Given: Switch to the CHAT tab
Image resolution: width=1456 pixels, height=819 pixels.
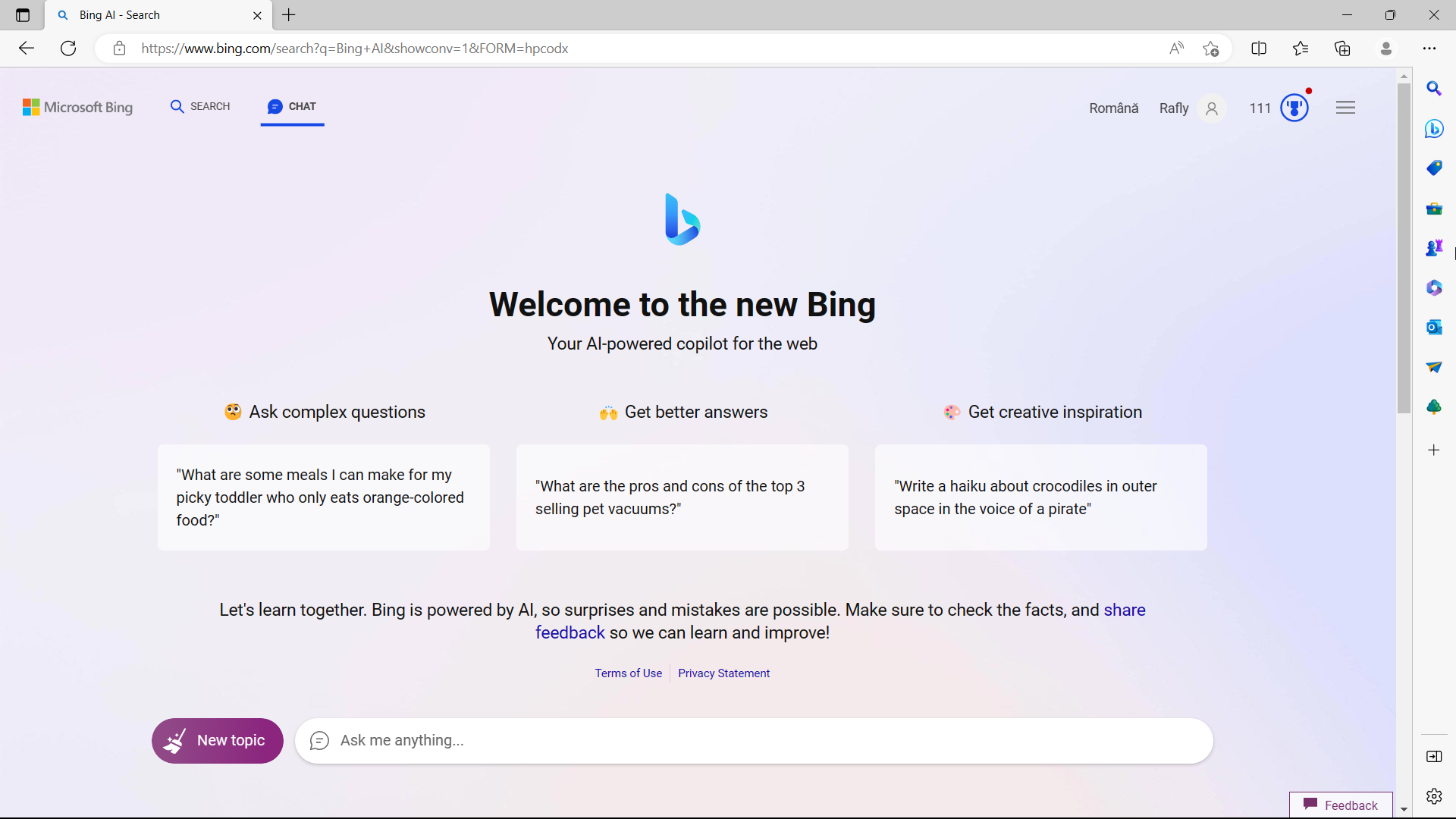Looking at the screenshot, I should click(x=292, y=107).
